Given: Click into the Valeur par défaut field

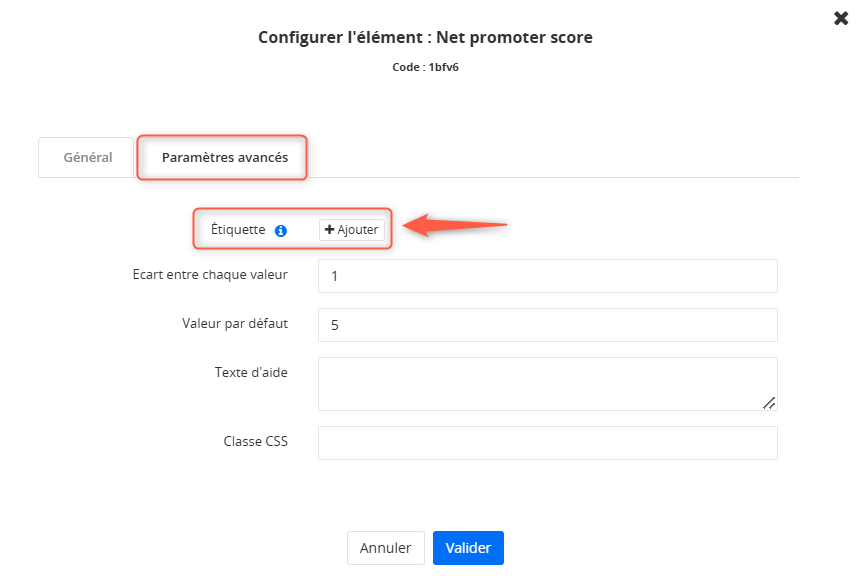Looking at the screenshot, I should (548, 325).
